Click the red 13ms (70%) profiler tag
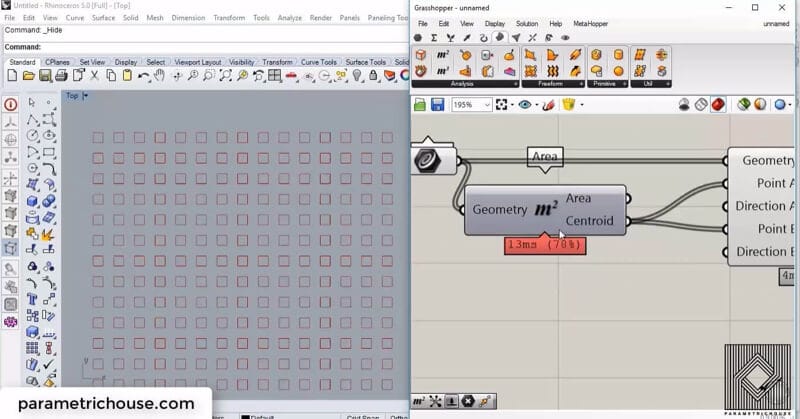The image size is (800, 419). coord(545,245)
